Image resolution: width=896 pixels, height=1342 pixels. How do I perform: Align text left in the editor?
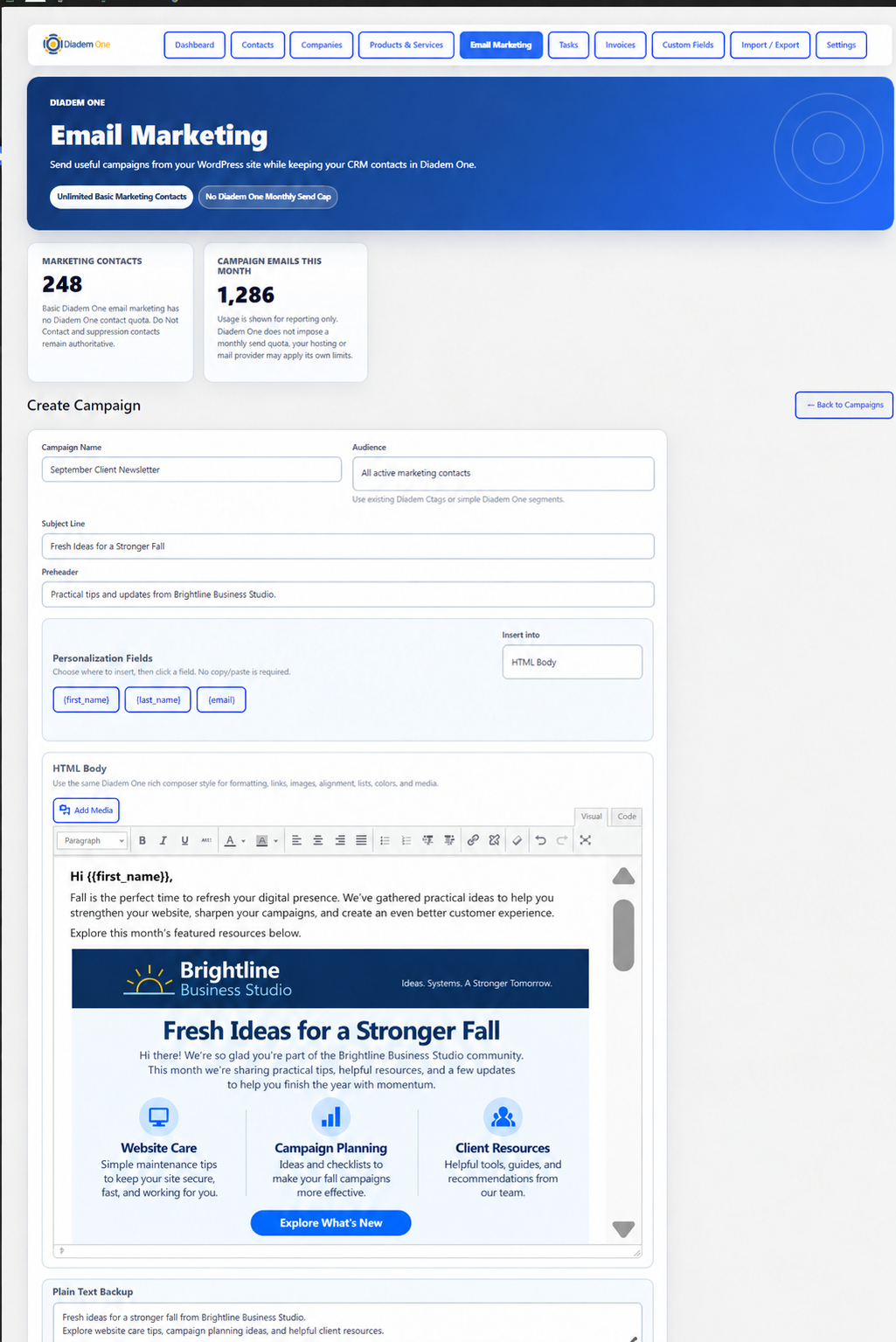[x=296, y=840]
